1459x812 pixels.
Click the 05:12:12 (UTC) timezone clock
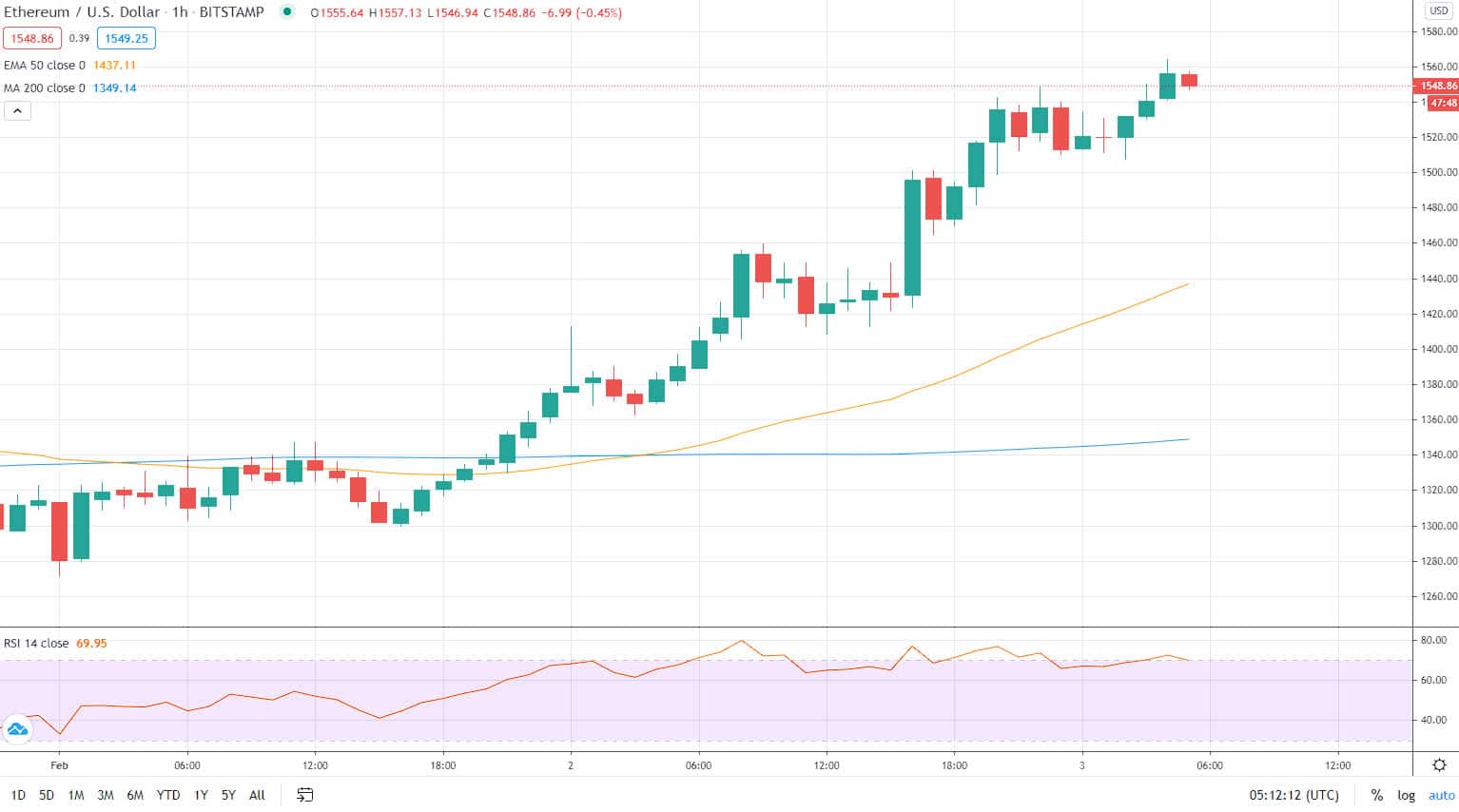(1294, 795)
